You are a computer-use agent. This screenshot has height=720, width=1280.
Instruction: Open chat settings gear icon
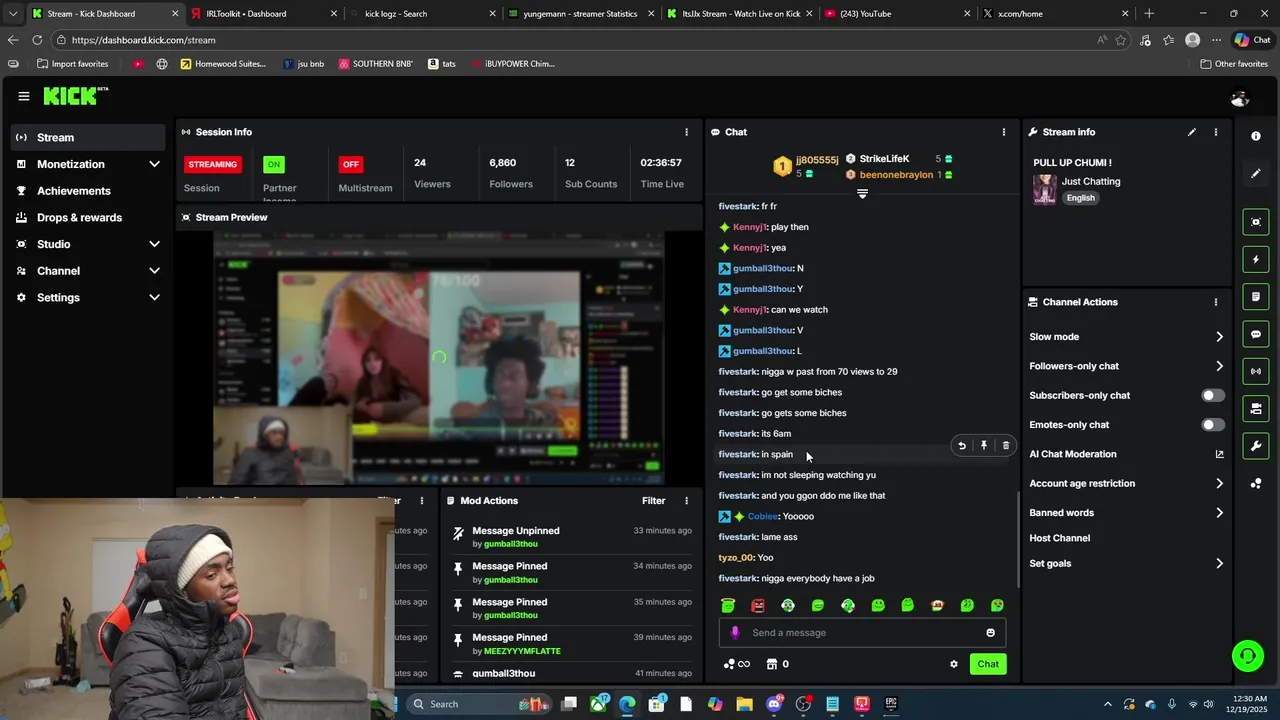954,664
